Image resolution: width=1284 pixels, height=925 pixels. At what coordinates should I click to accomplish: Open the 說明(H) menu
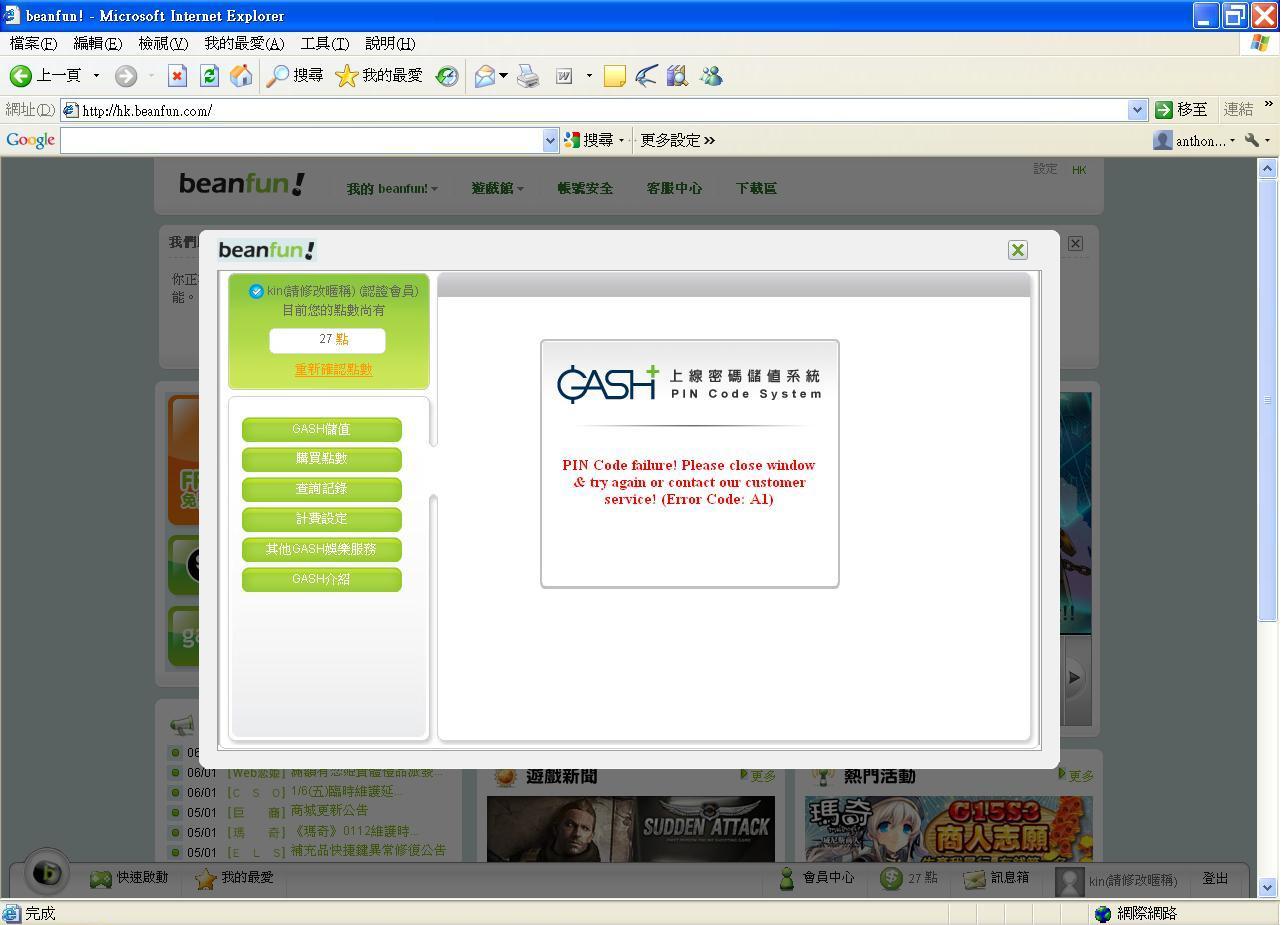[x=390, y=43]
